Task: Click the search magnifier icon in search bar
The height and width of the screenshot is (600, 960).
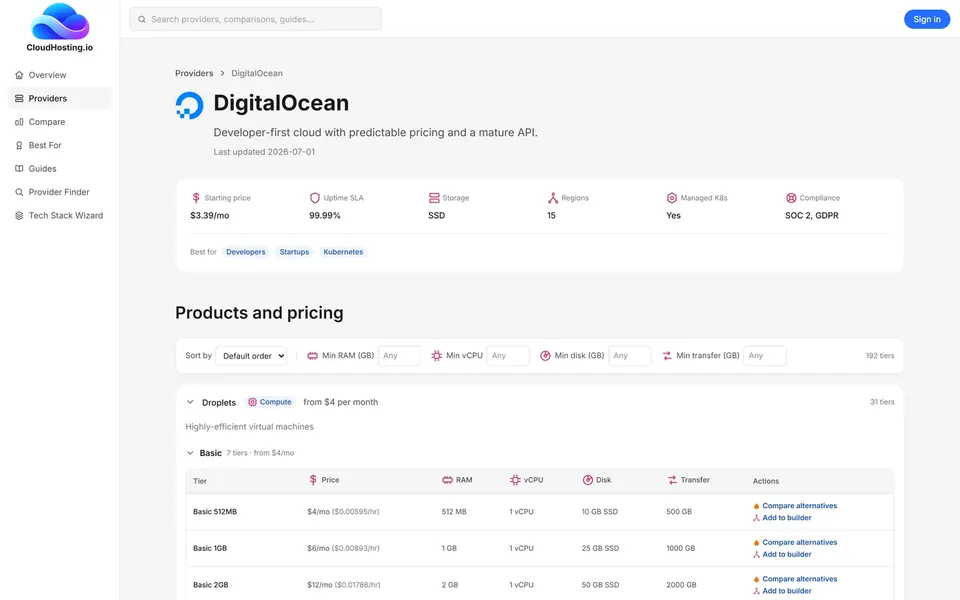Action: [x=142, y=19]
